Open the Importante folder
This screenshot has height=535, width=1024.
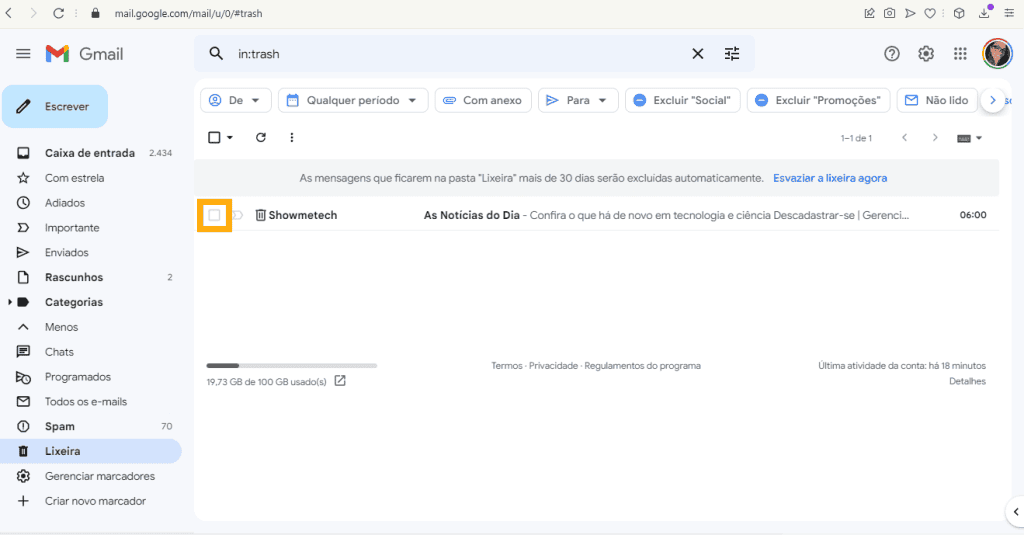tap(72, 227)
